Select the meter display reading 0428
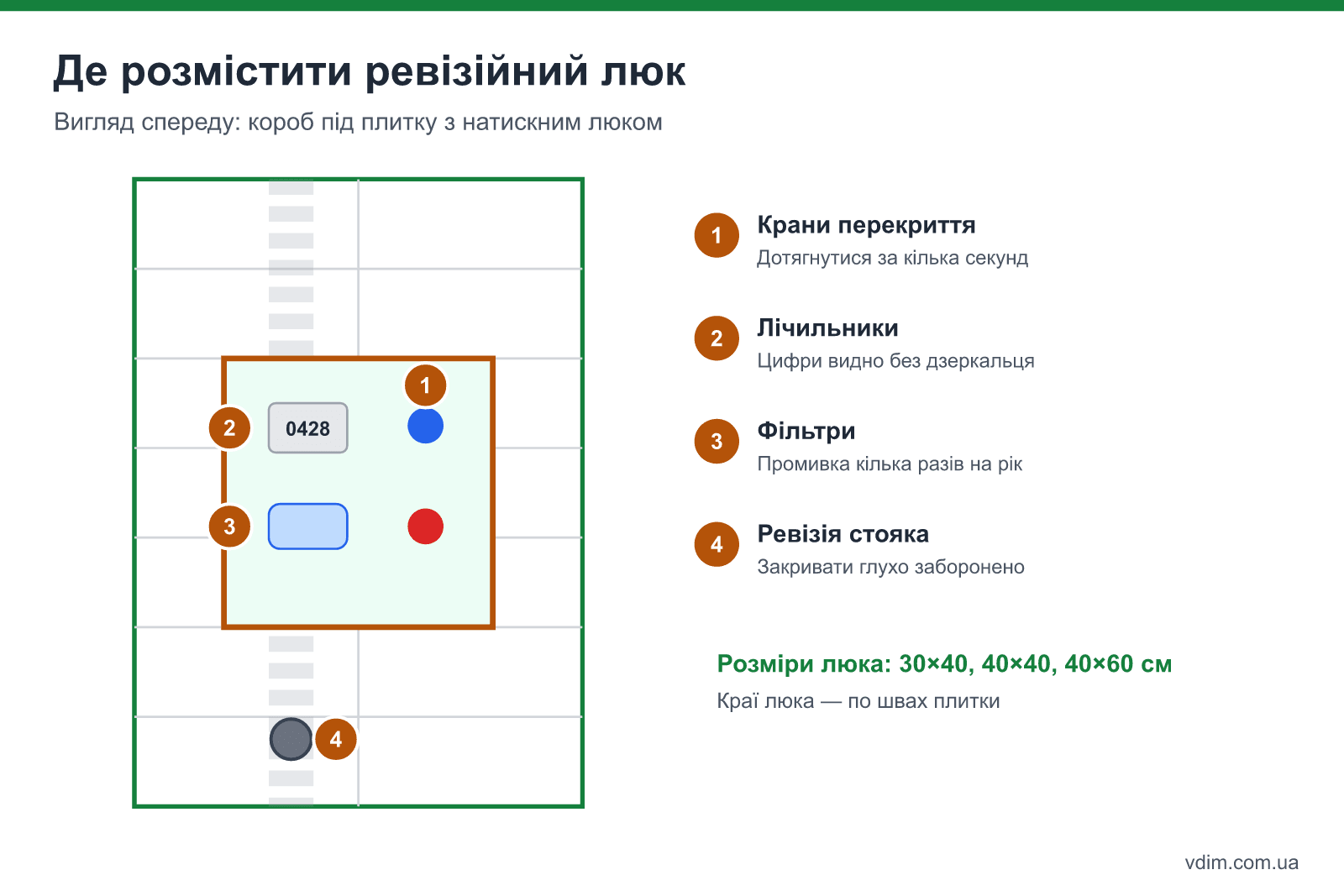The width and height of the screenshot is (1344, 896). click(x=307, y=428)
